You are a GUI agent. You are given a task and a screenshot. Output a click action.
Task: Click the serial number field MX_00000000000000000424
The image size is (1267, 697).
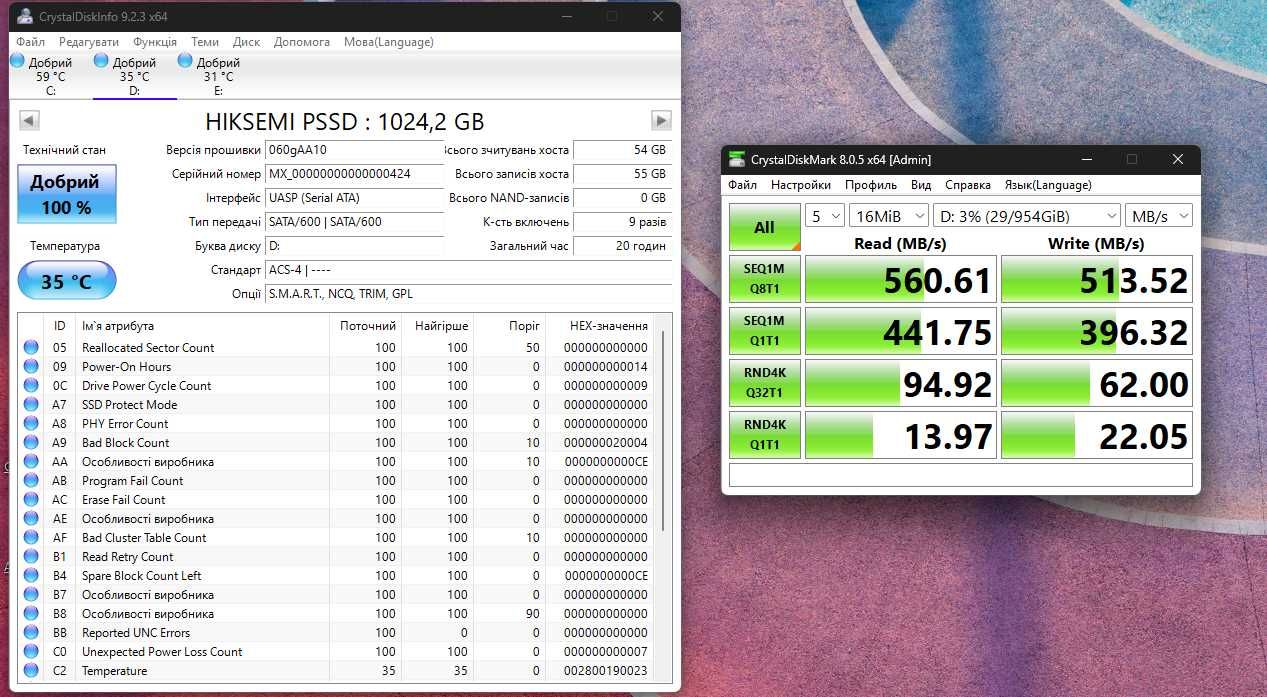point(354,174)
